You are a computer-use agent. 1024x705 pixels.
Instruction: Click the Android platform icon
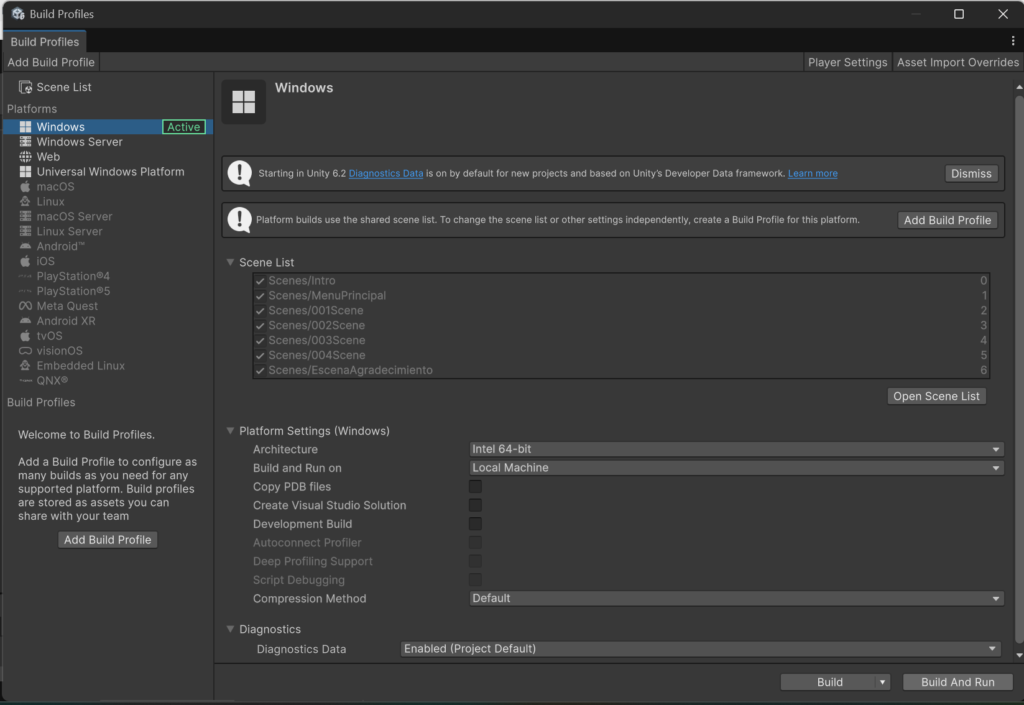(x=25, y=246)
